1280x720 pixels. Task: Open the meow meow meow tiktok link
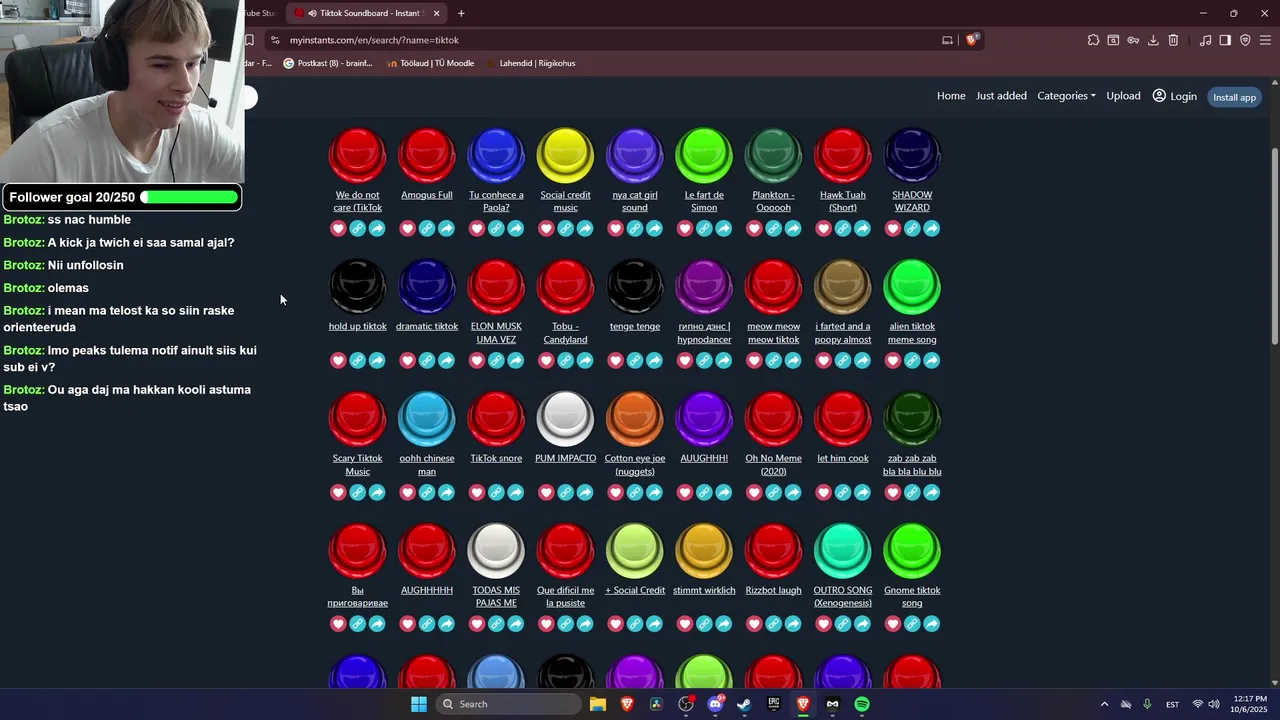point(773,333)
